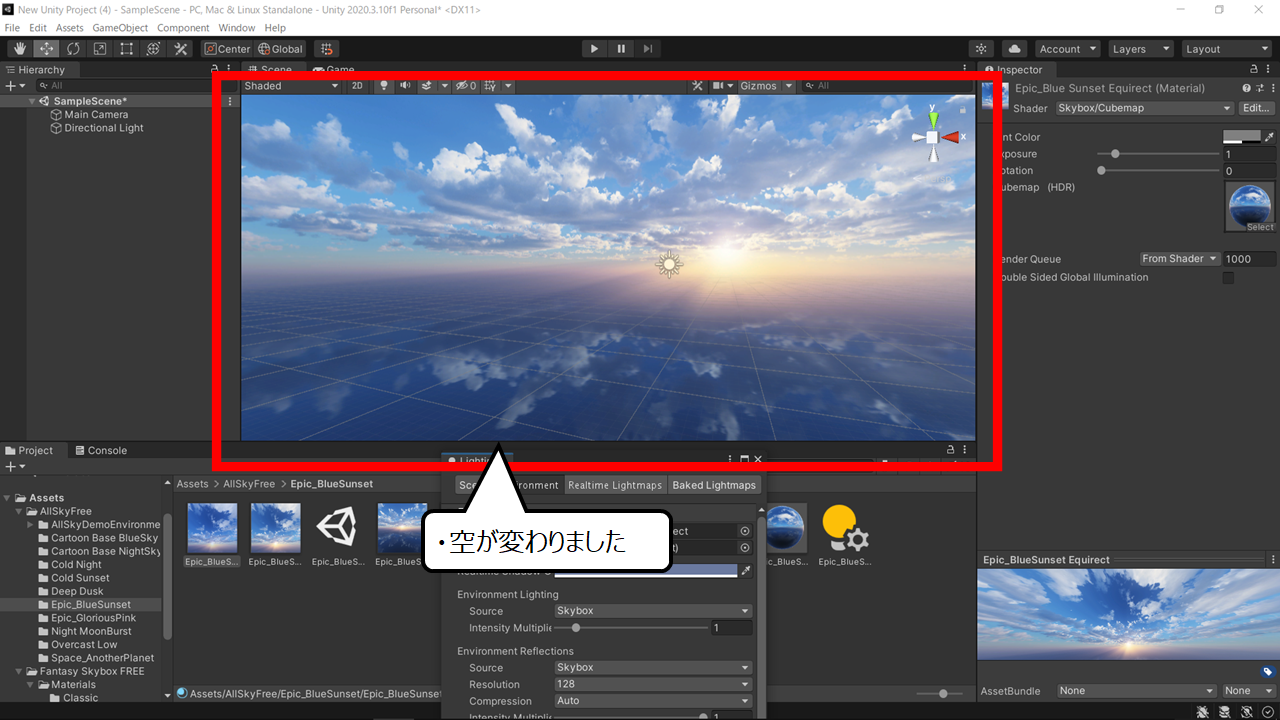Select the Scale tool

click(100, 48)
